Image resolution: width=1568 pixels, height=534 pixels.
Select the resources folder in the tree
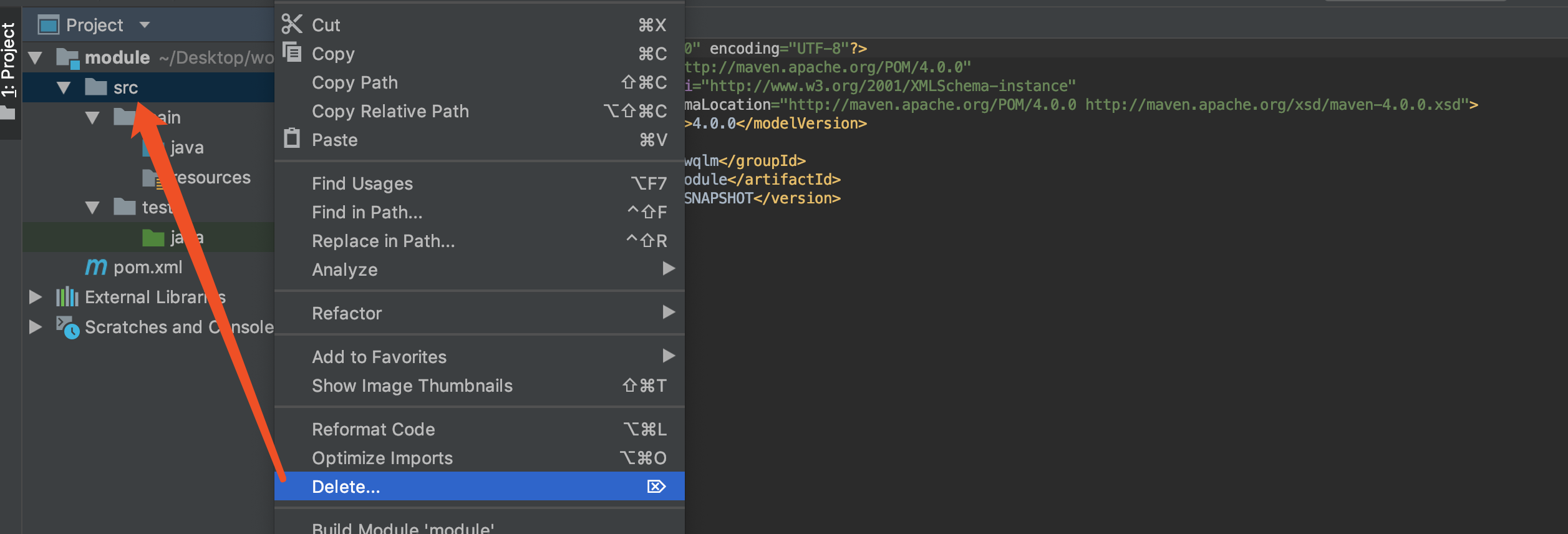pyautogui.click(x=211, y=178)
